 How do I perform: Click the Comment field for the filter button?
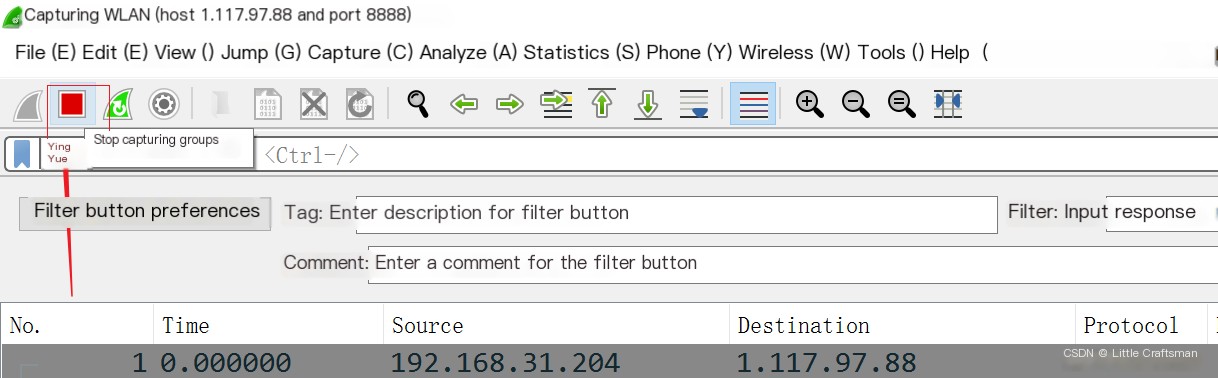click(793, 264)
